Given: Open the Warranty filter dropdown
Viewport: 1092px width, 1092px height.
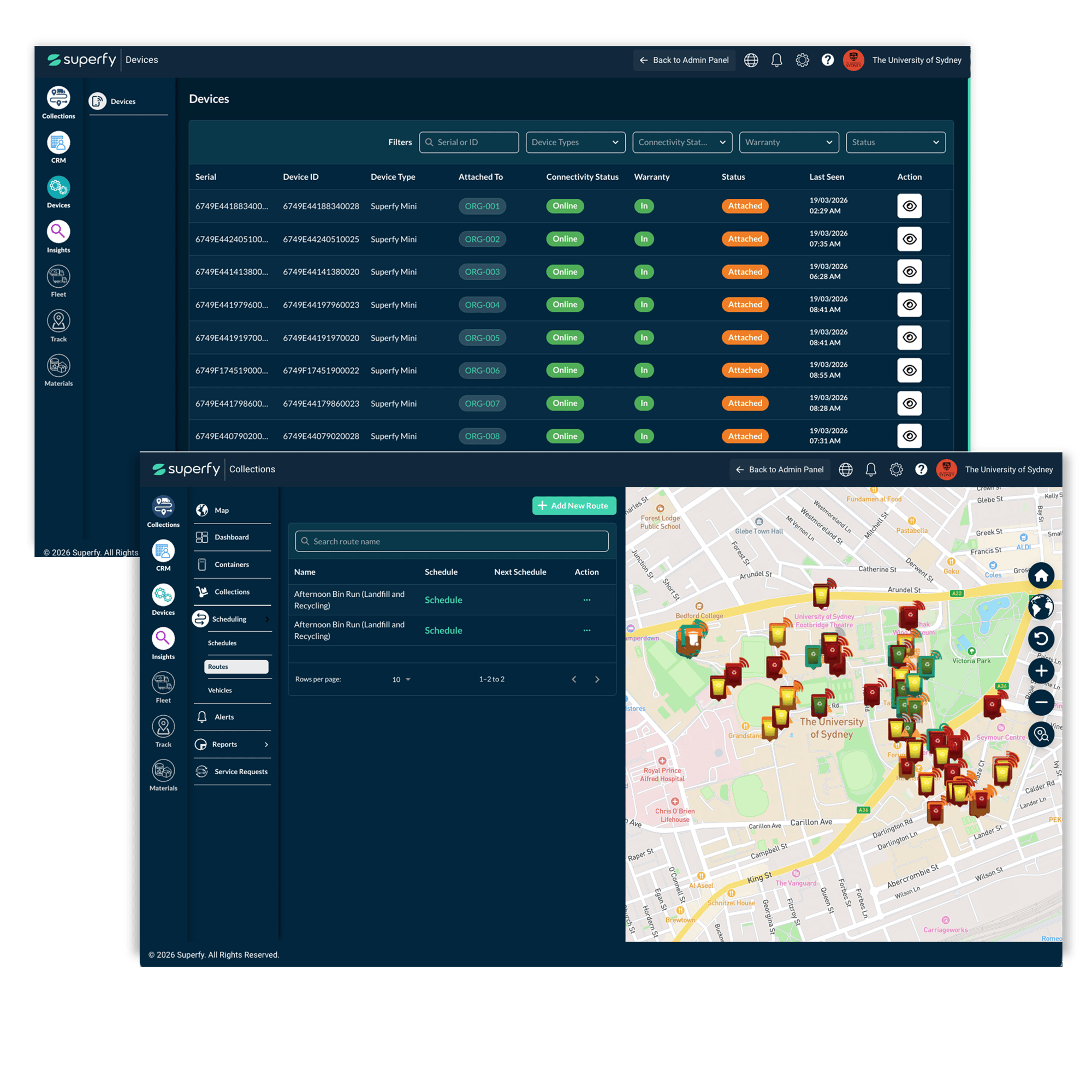Looking at the screenshot, I should (788, 143).
